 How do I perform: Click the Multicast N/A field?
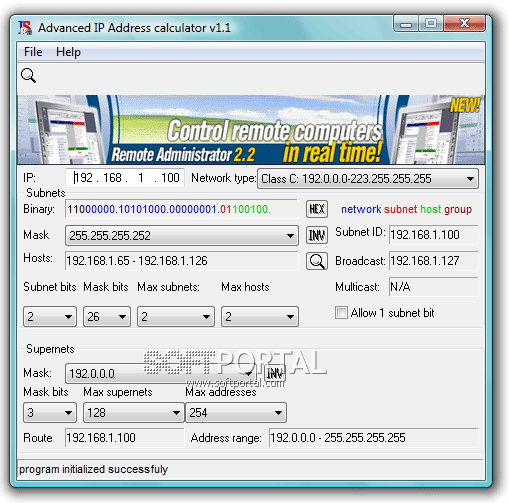click(434, 287)
